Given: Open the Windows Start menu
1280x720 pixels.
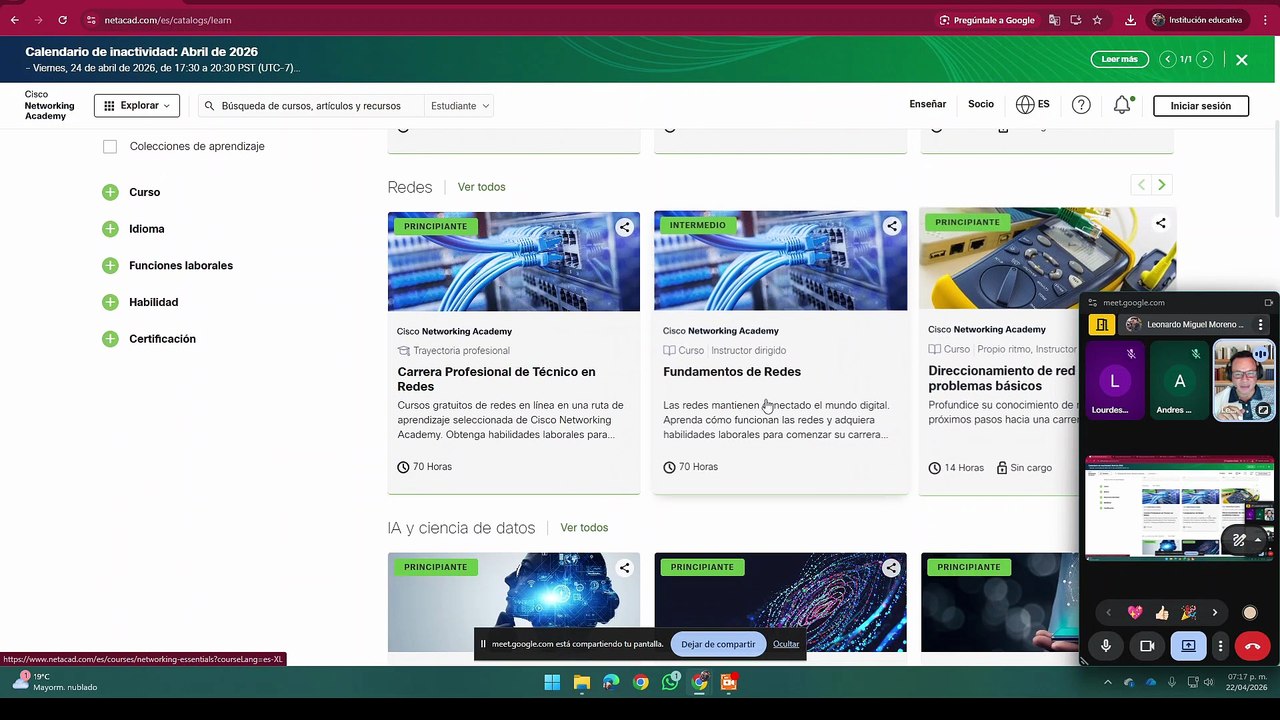Looking at the screenshot, I should [552, 683].
